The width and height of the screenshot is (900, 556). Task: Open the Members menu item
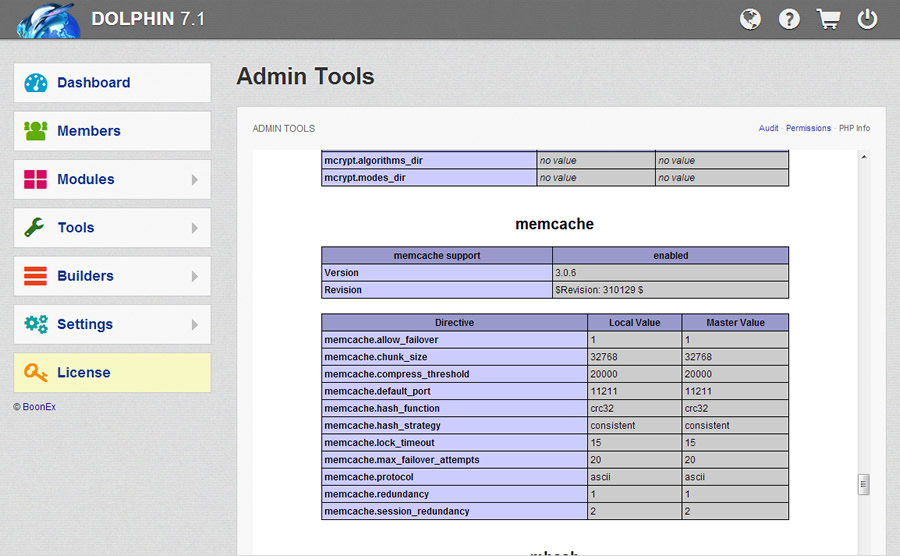pos(89,131)
